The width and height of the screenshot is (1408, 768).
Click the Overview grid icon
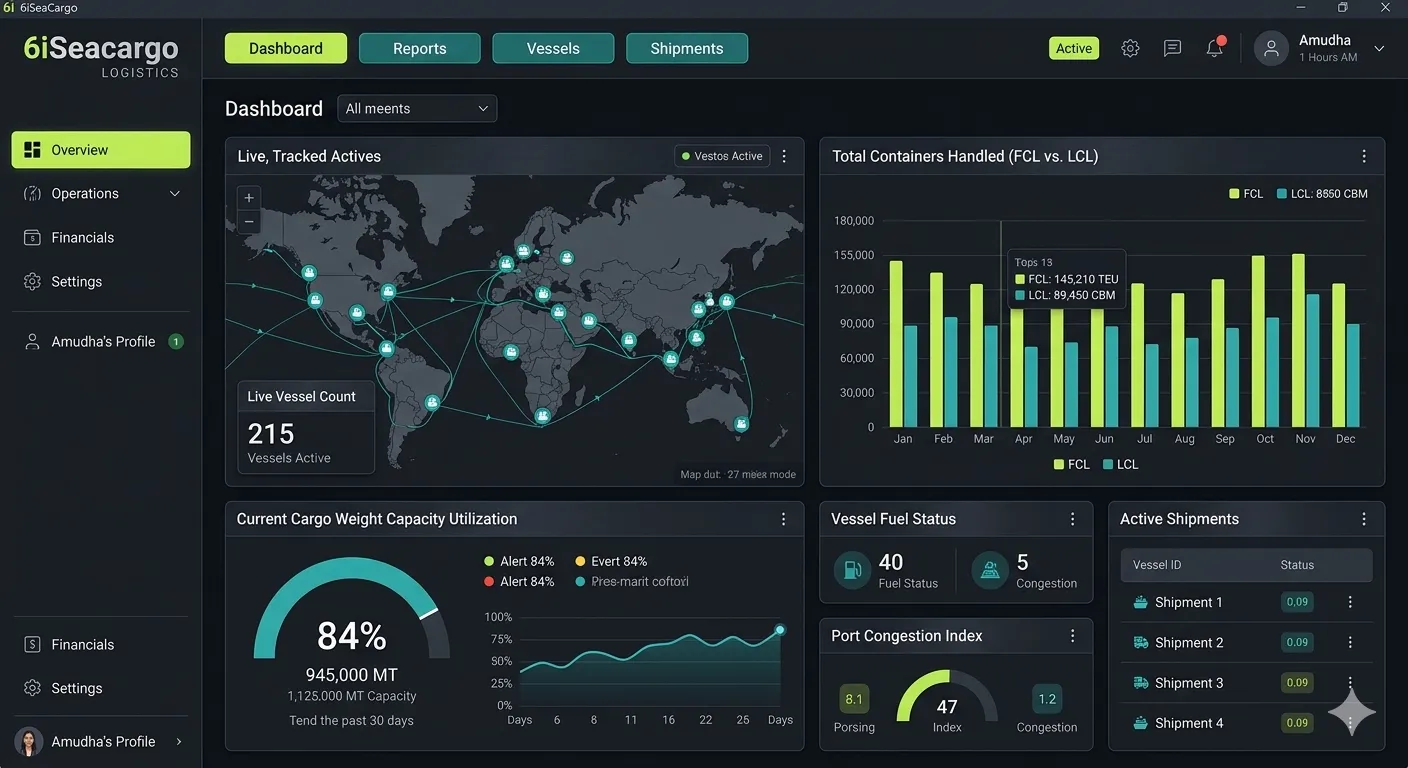[32, 150]
